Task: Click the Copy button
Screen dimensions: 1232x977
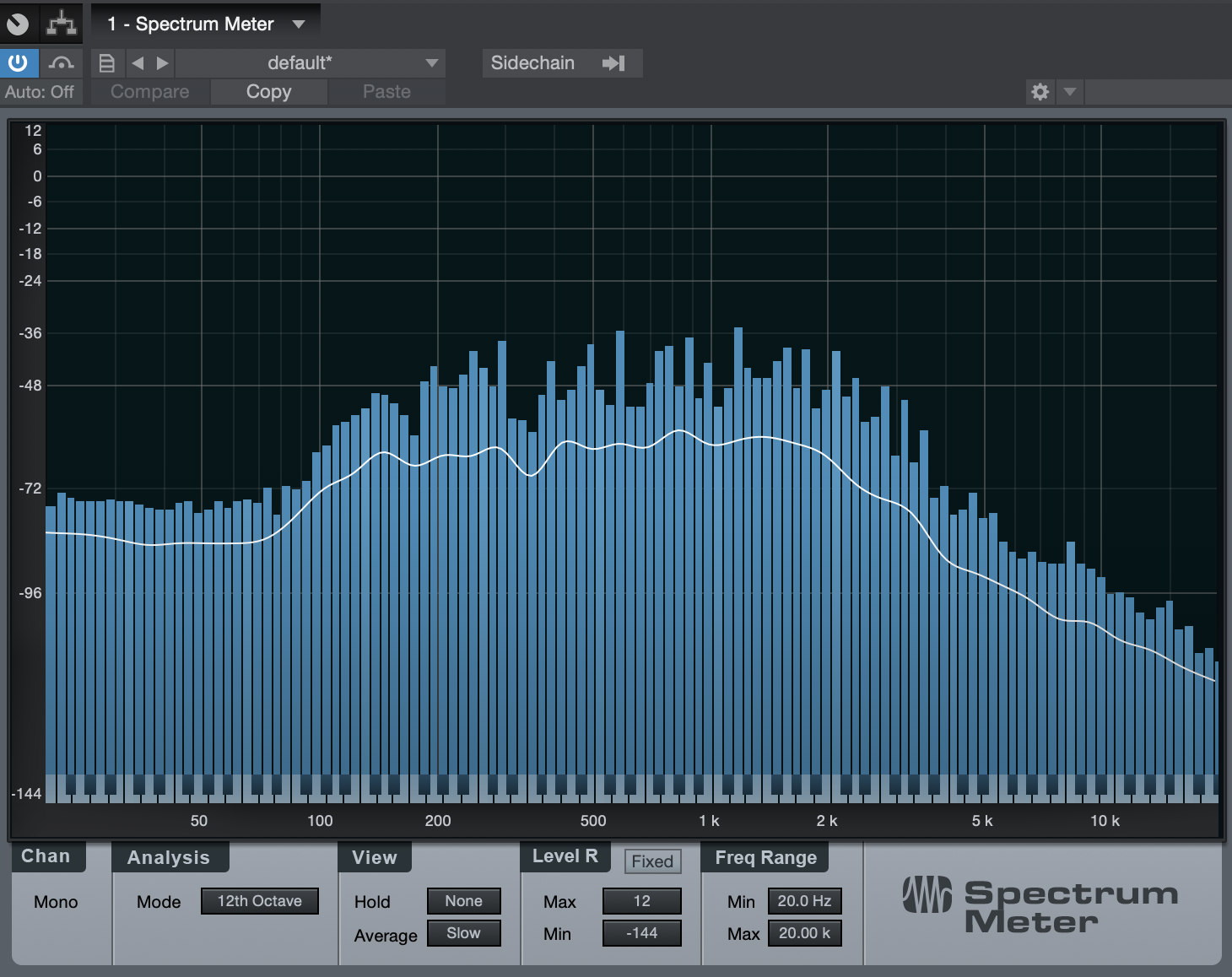Action: click(268, 92)
